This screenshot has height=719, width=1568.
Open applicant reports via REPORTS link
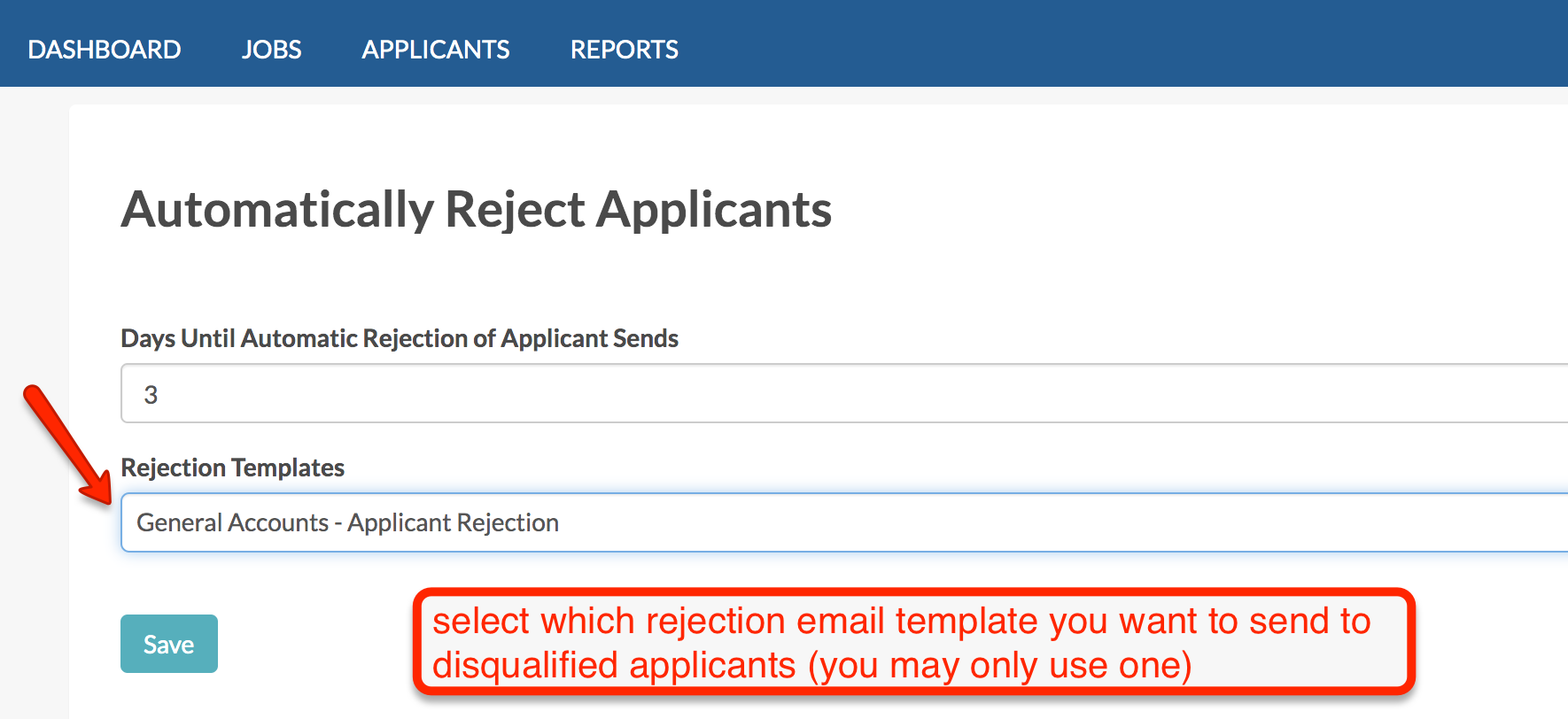click(624, 50)
